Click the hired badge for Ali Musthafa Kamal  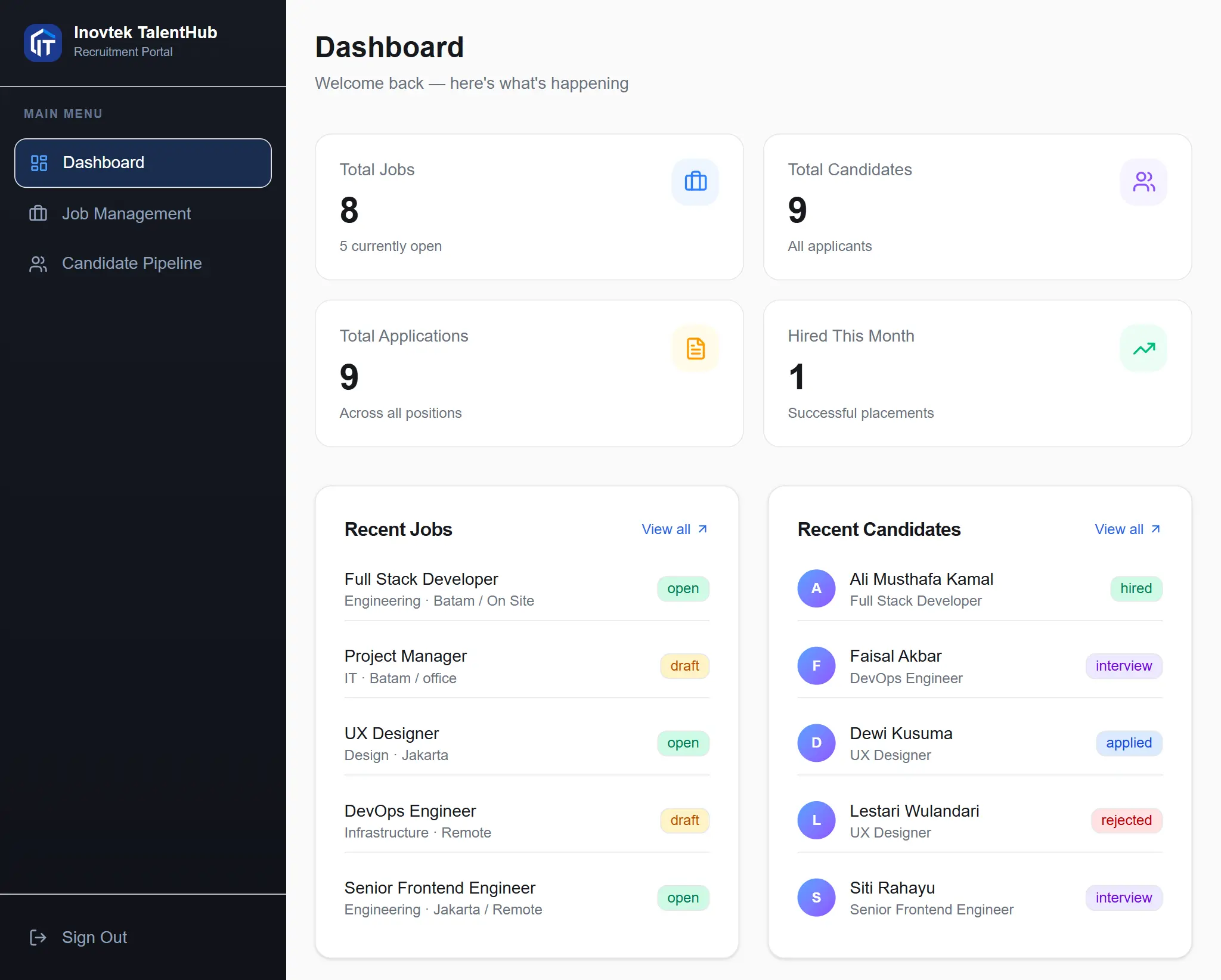1136,588
